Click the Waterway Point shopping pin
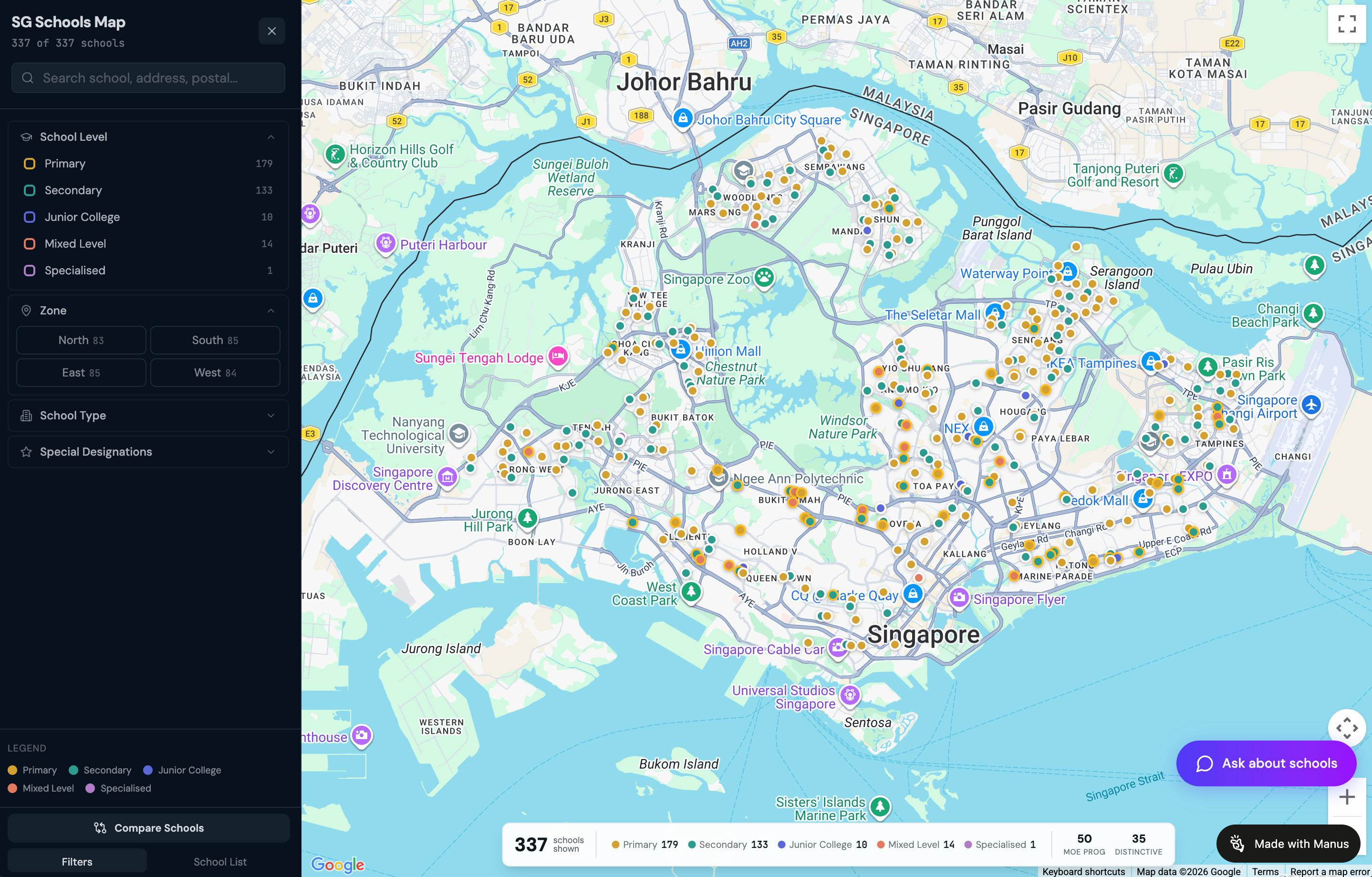 [x=1068, y=271]
